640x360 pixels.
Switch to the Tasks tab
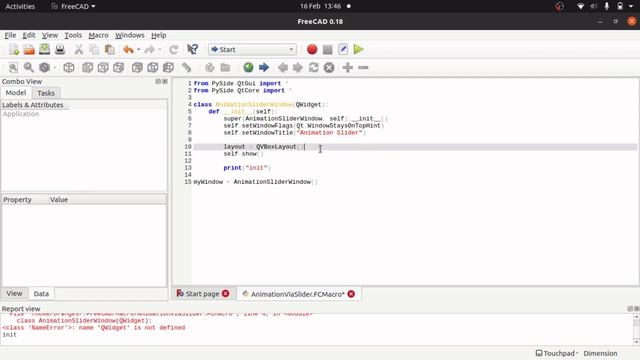coord(46,93)
